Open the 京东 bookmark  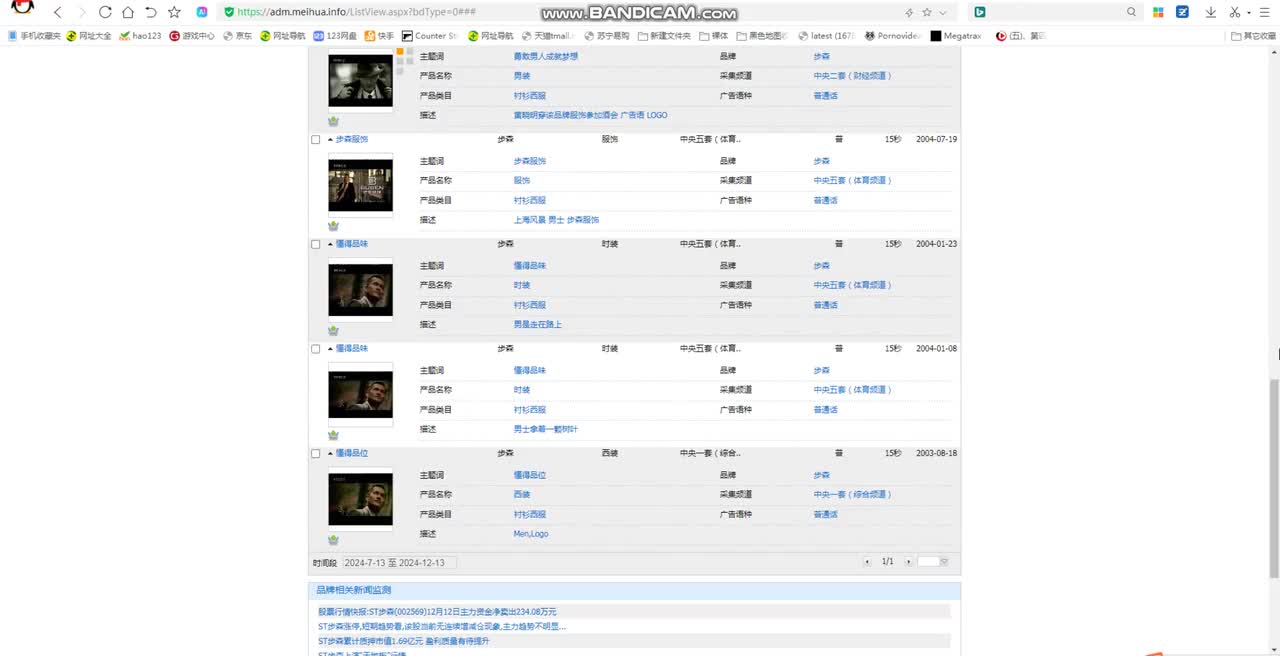tap(237, 36)
